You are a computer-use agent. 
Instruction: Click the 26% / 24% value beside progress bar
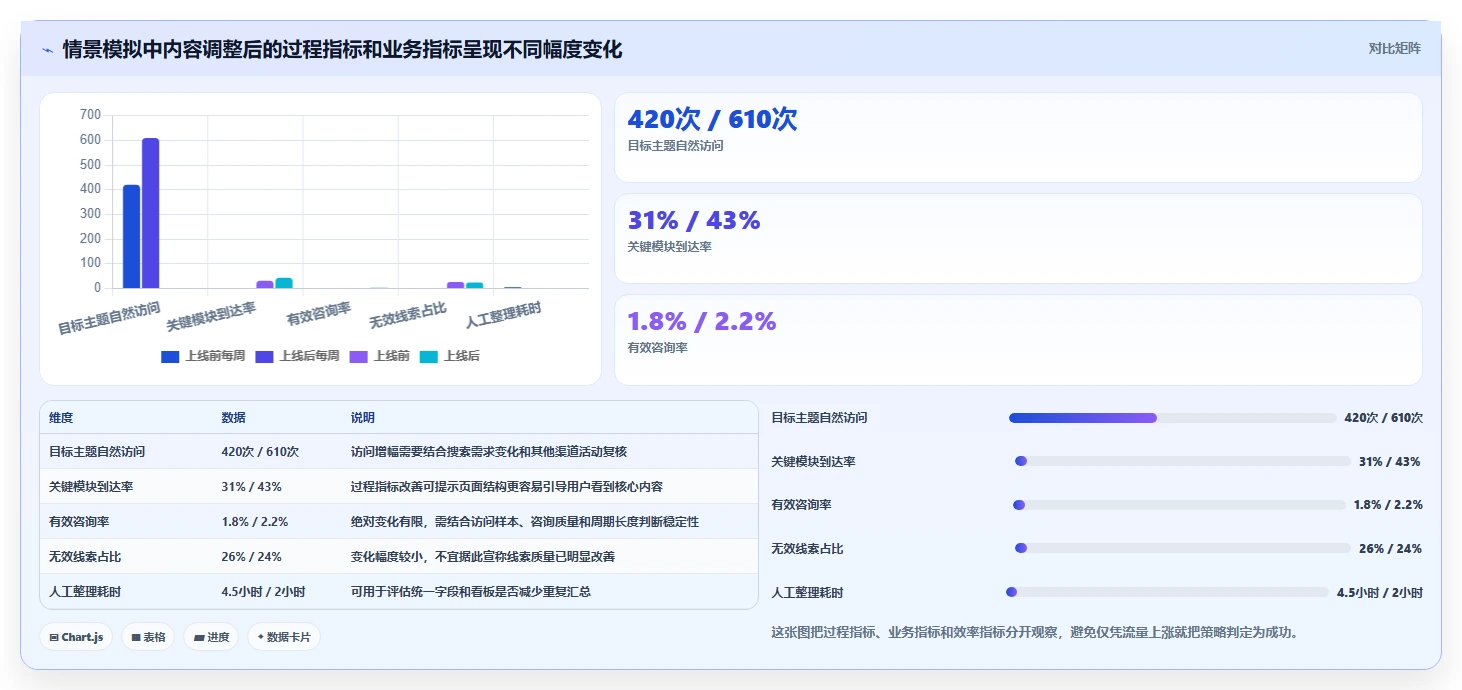[1390, 548]
